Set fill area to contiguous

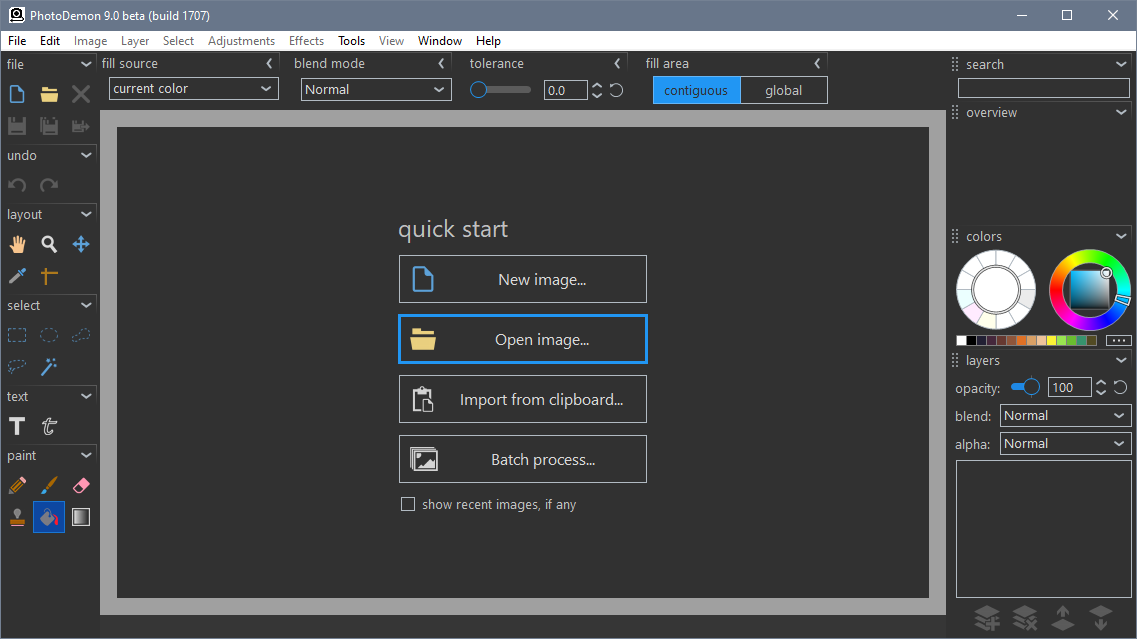[x=696, y=90]
